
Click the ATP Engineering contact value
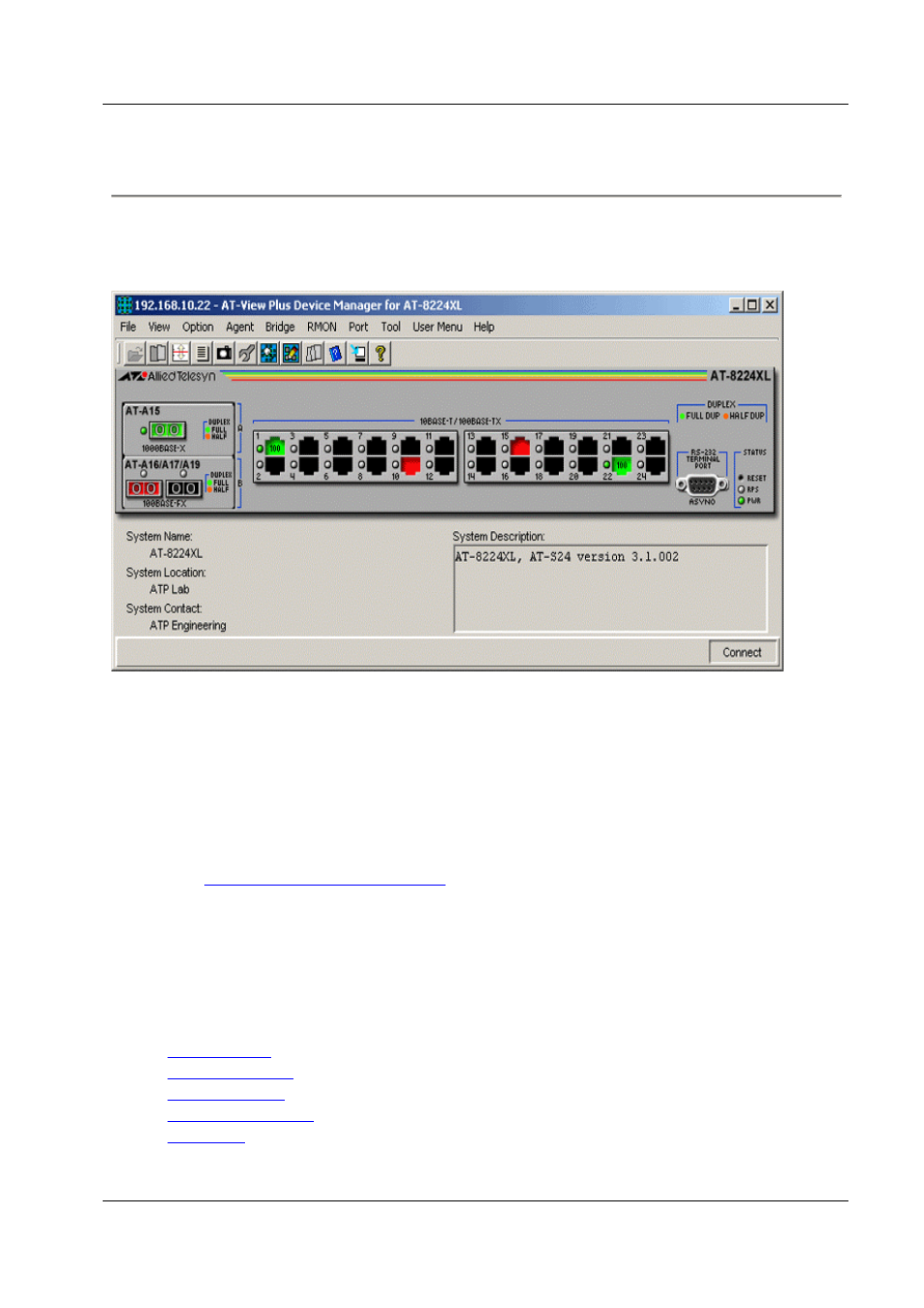coord(188,626)
